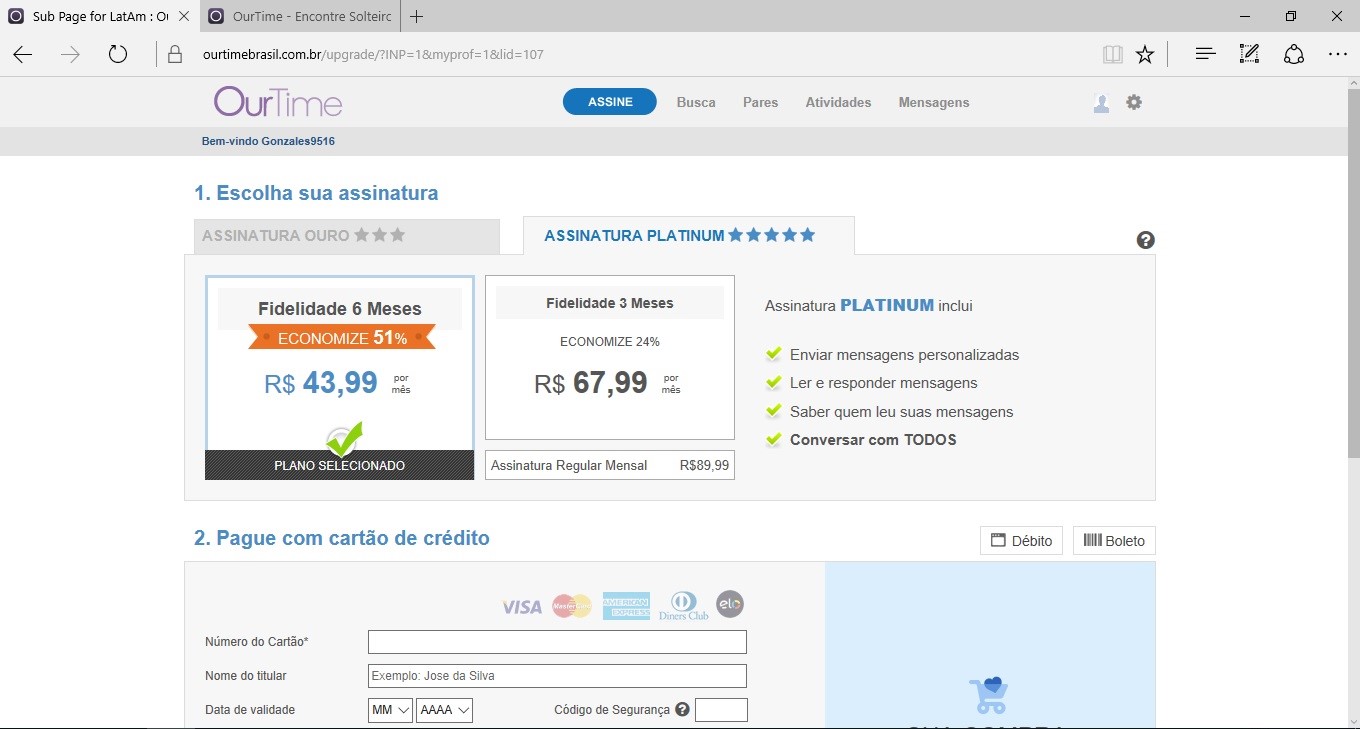The image size is (1360, 729).
Task: Click Ler e responder mensagens text
Action: pyautogui.click(x=883, y=383)
